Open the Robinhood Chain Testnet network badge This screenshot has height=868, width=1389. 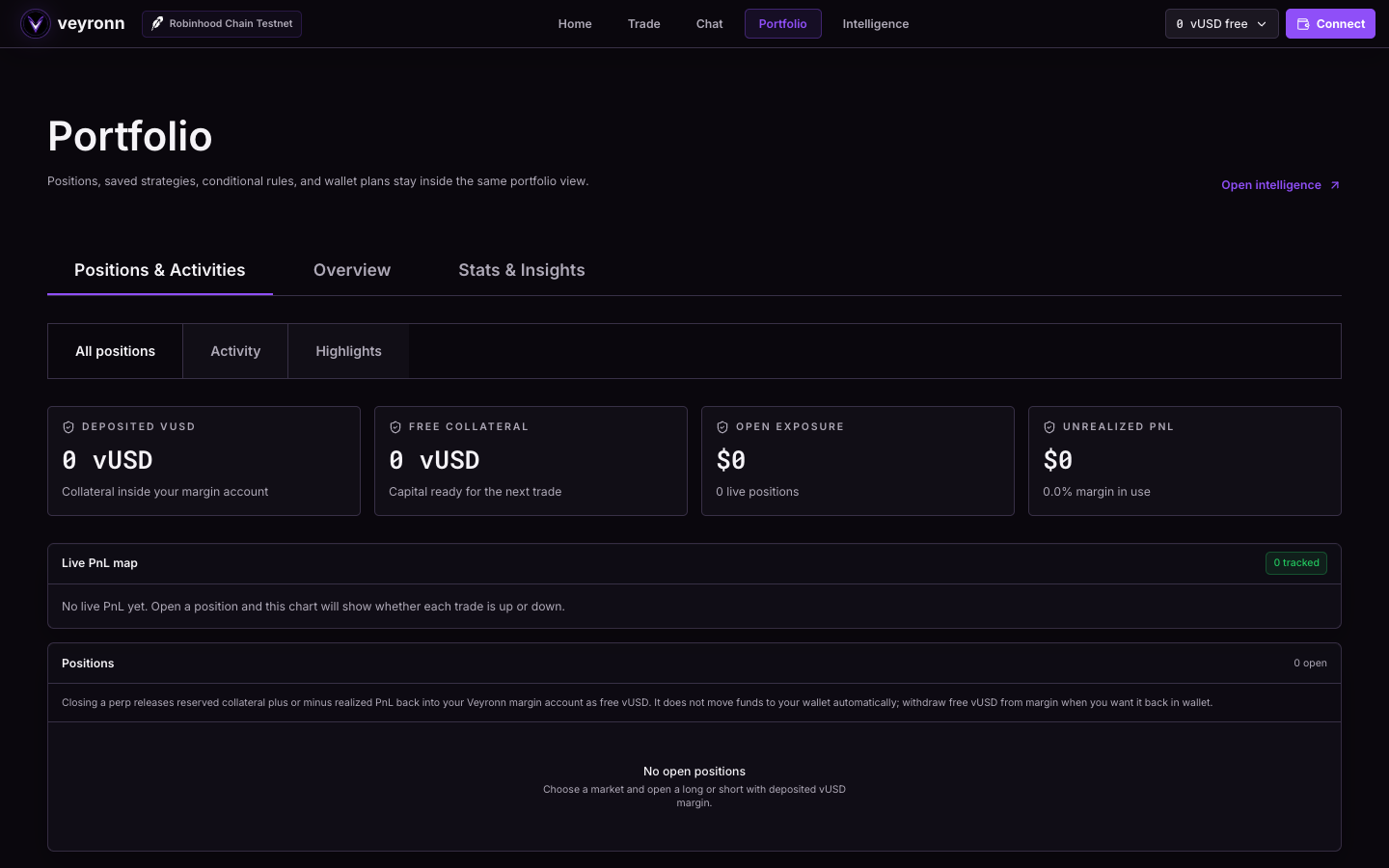click(x=222, y=24)
